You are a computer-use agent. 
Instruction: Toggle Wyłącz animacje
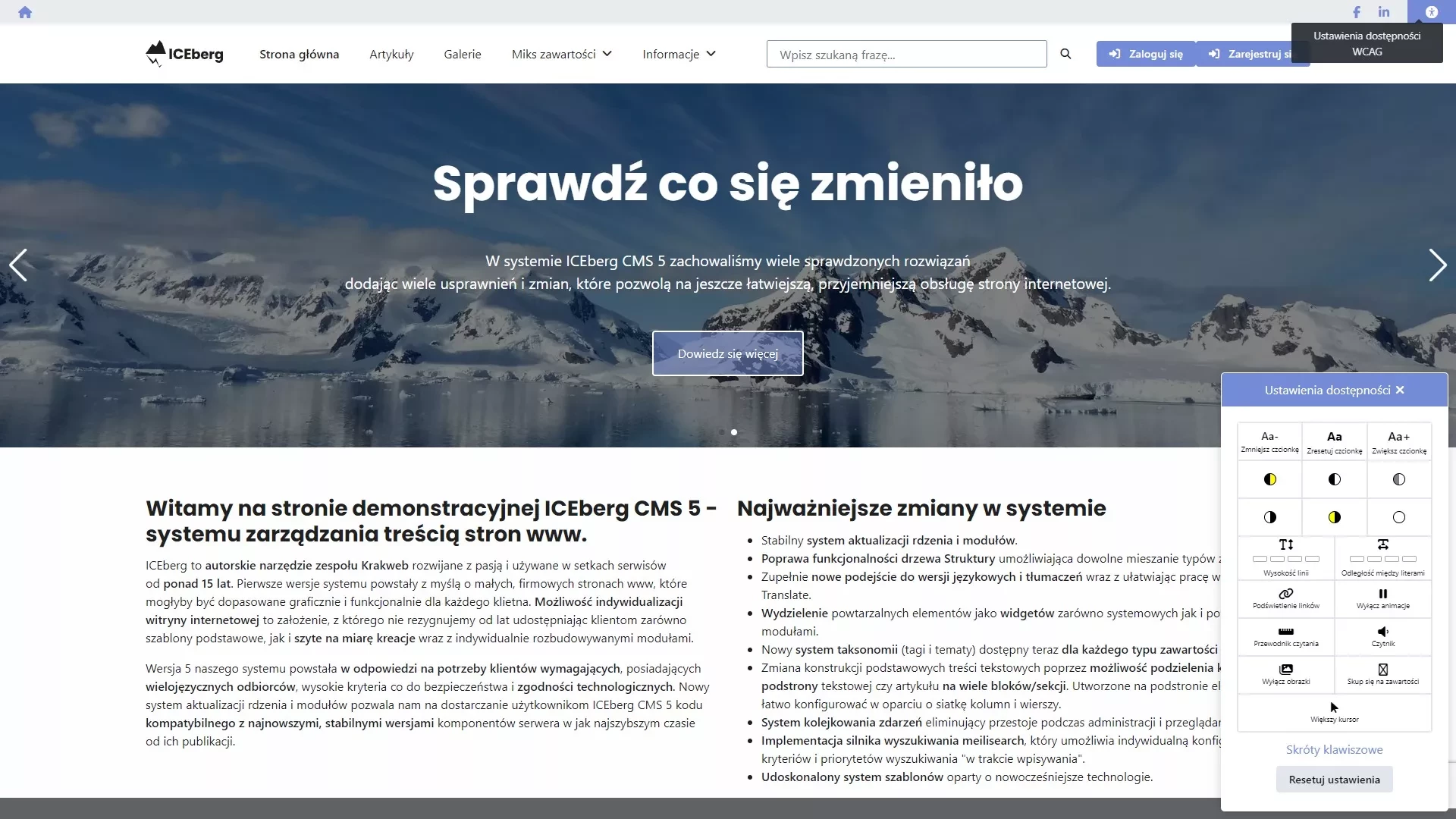click(x=1383, y=598)
